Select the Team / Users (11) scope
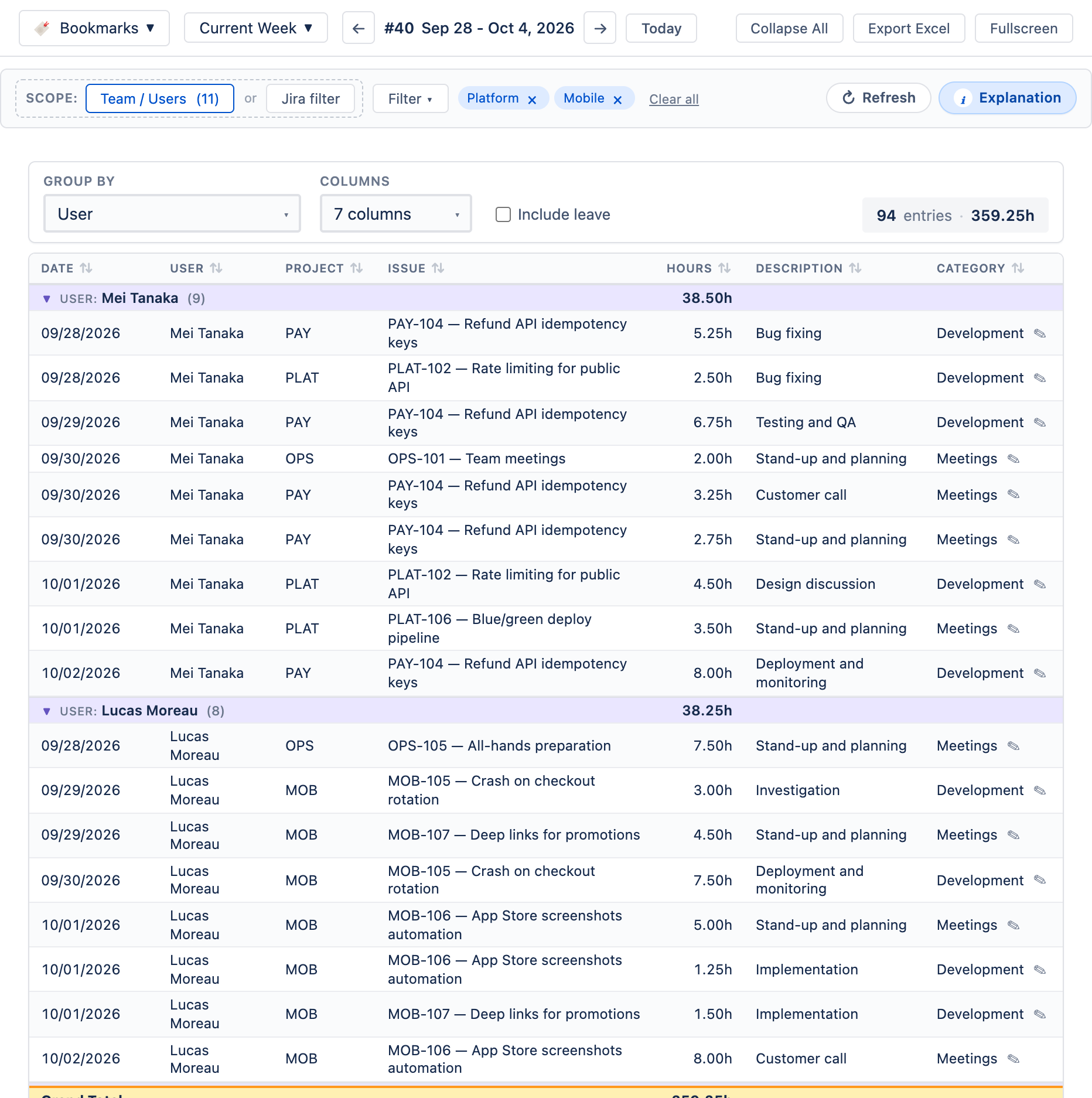 tap(160, 98)
